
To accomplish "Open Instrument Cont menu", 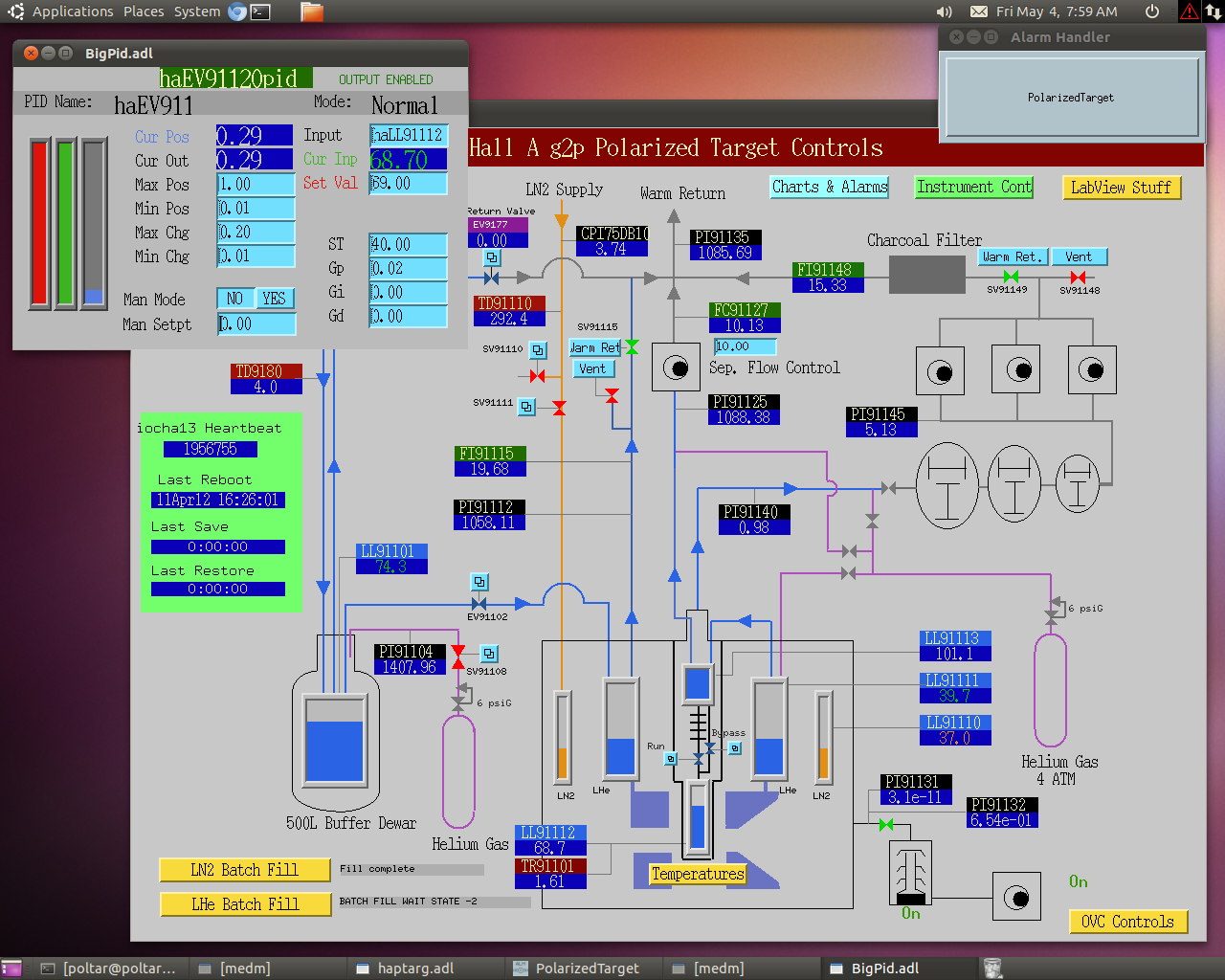I will (974, 188).
